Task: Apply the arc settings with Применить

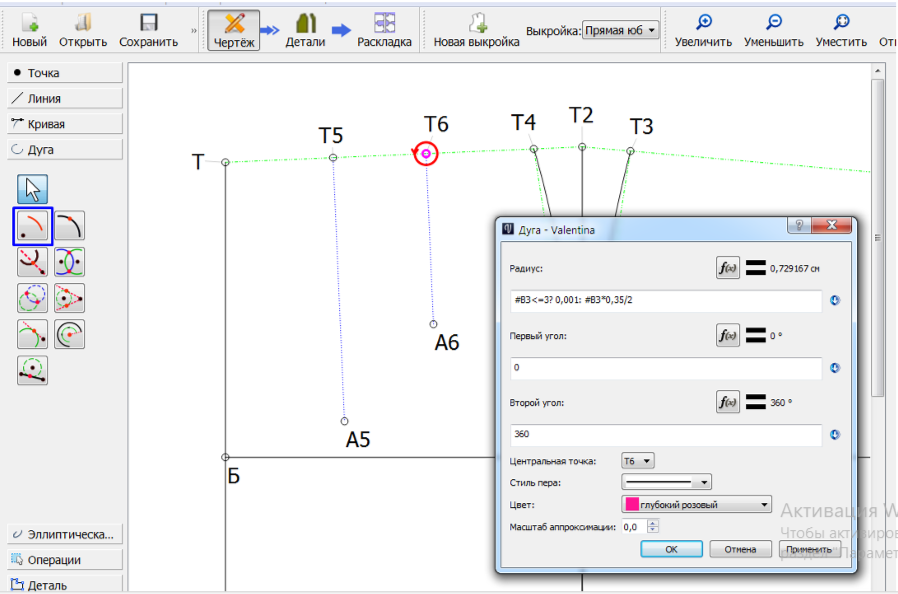Action: 809,549
